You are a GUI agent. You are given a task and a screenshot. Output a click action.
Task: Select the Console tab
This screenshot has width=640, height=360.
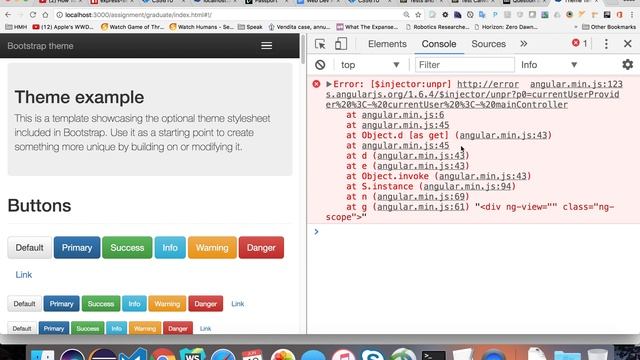click(x=439, y=44)
